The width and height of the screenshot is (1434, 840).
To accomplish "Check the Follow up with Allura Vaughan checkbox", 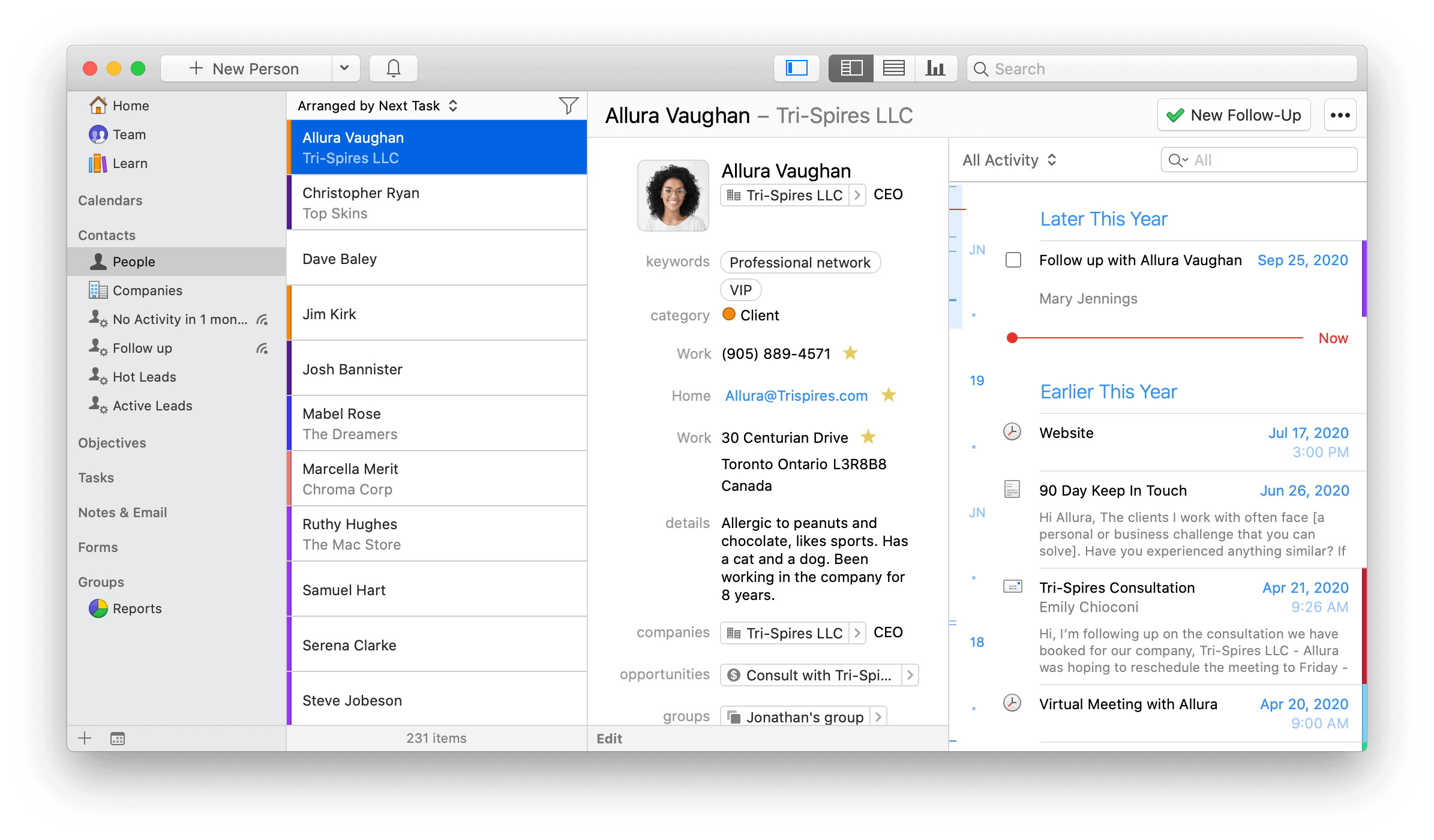I will [x=1013, y=260].
